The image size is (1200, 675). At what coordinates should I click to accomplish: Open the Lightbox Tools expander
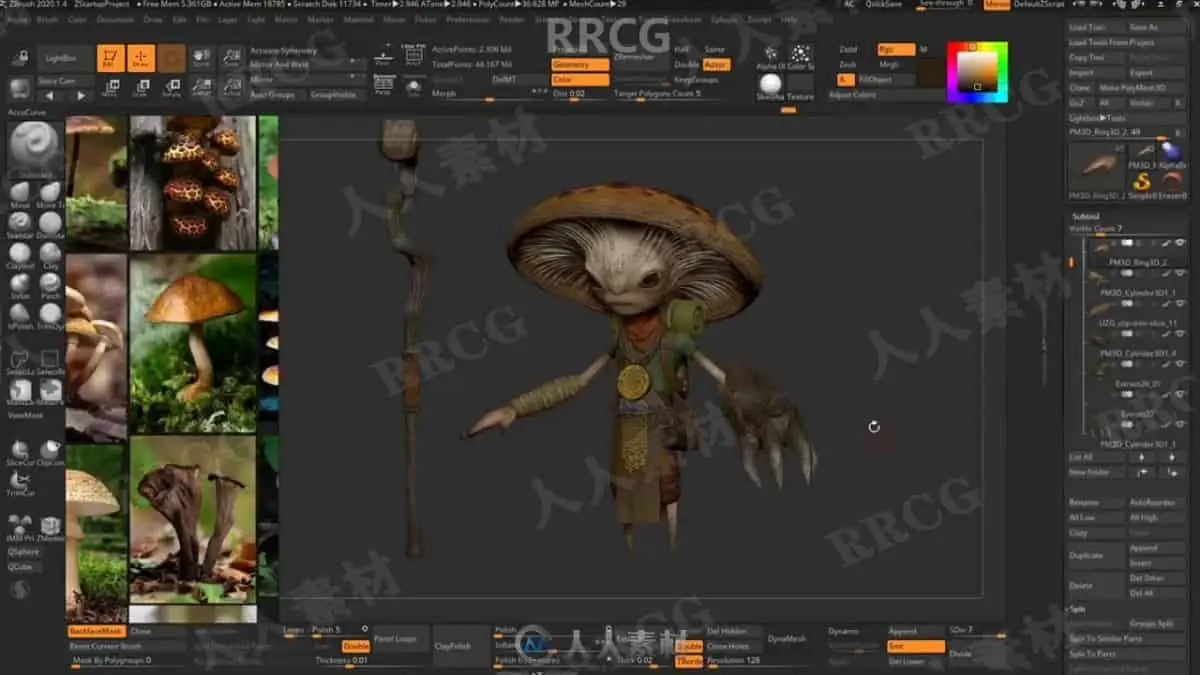1097,117
